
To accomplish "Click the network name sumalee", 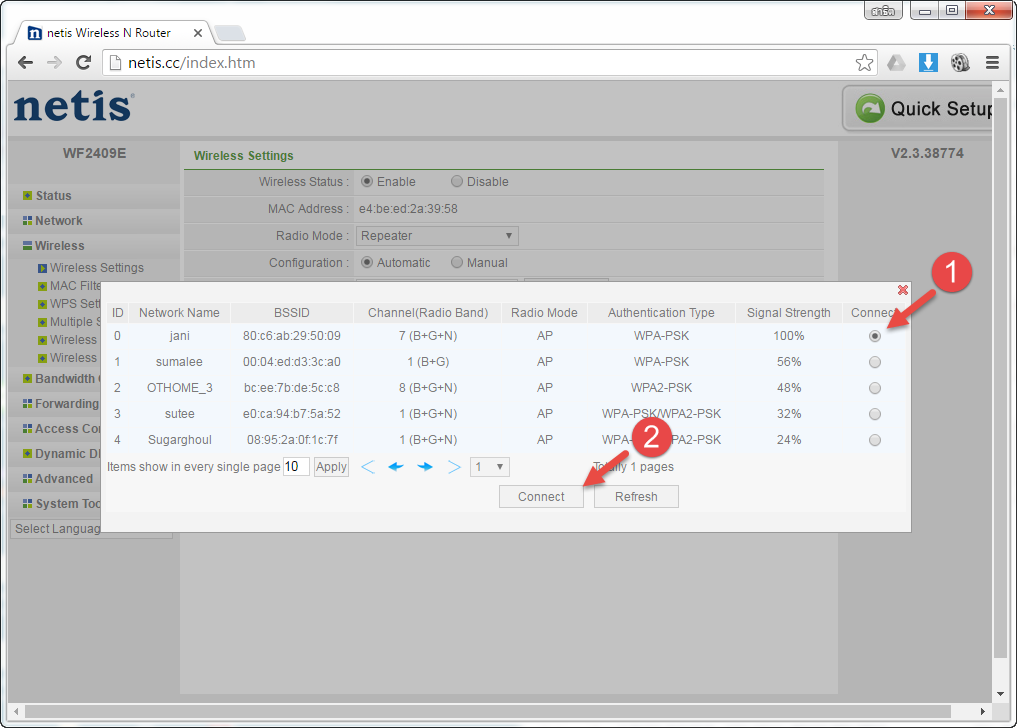I will (179, 362).
